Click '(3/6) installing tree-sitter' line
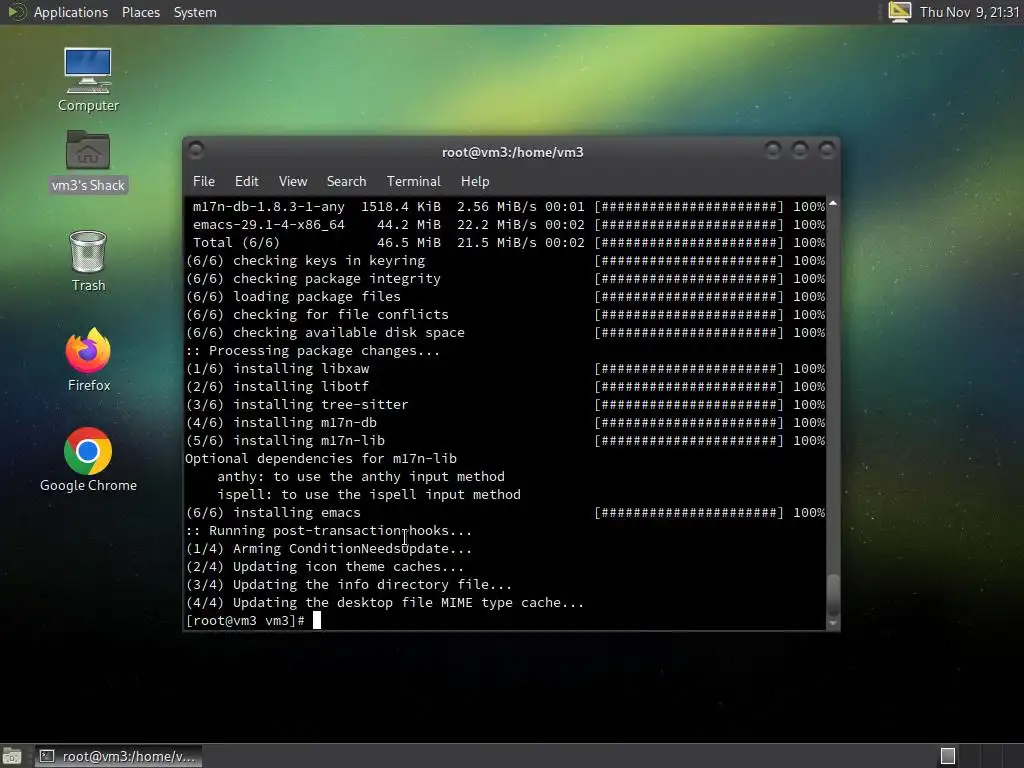The width and height of the screenshot is (1024, 768). 297,405
